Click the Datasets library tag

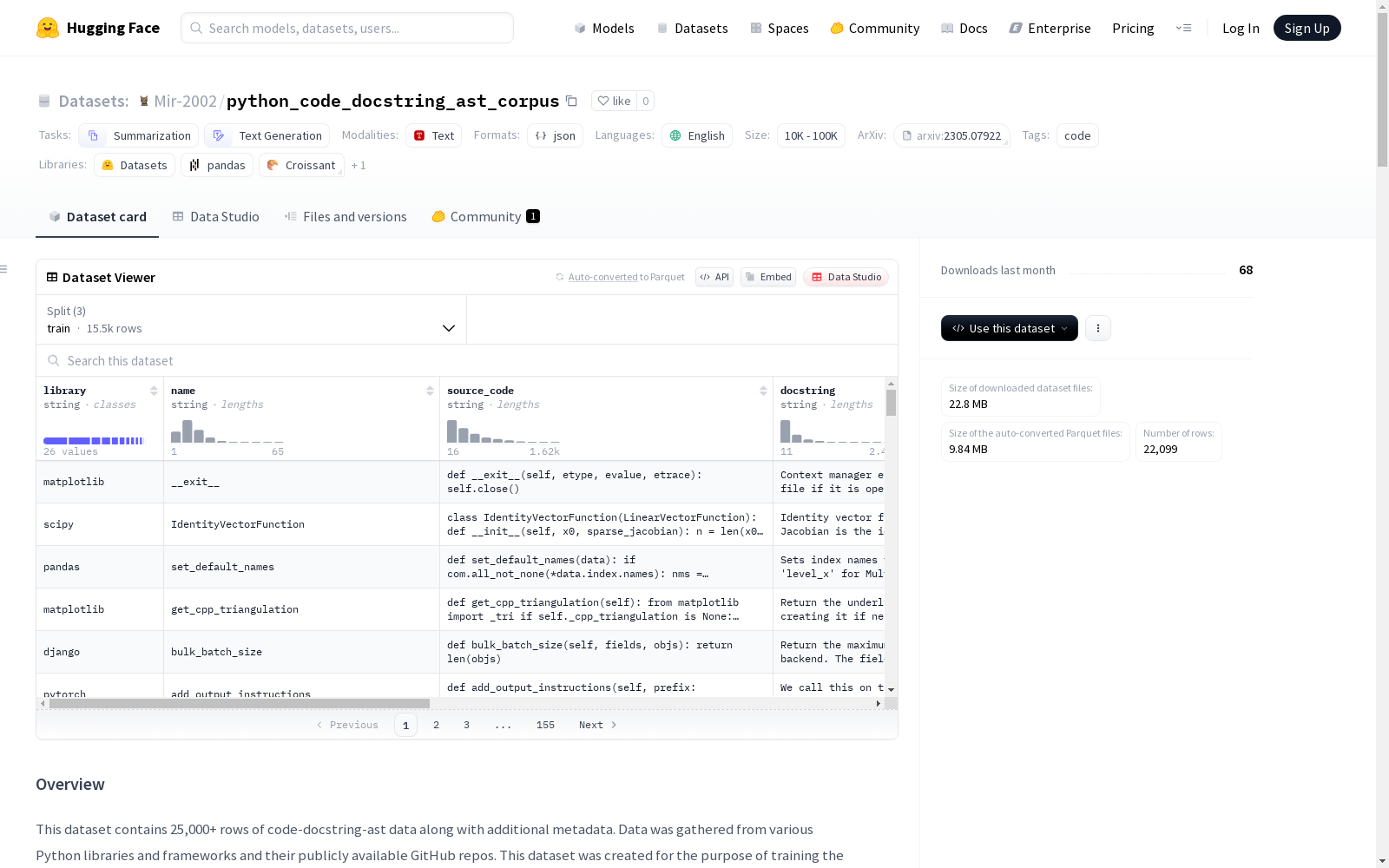click(135, 165)
